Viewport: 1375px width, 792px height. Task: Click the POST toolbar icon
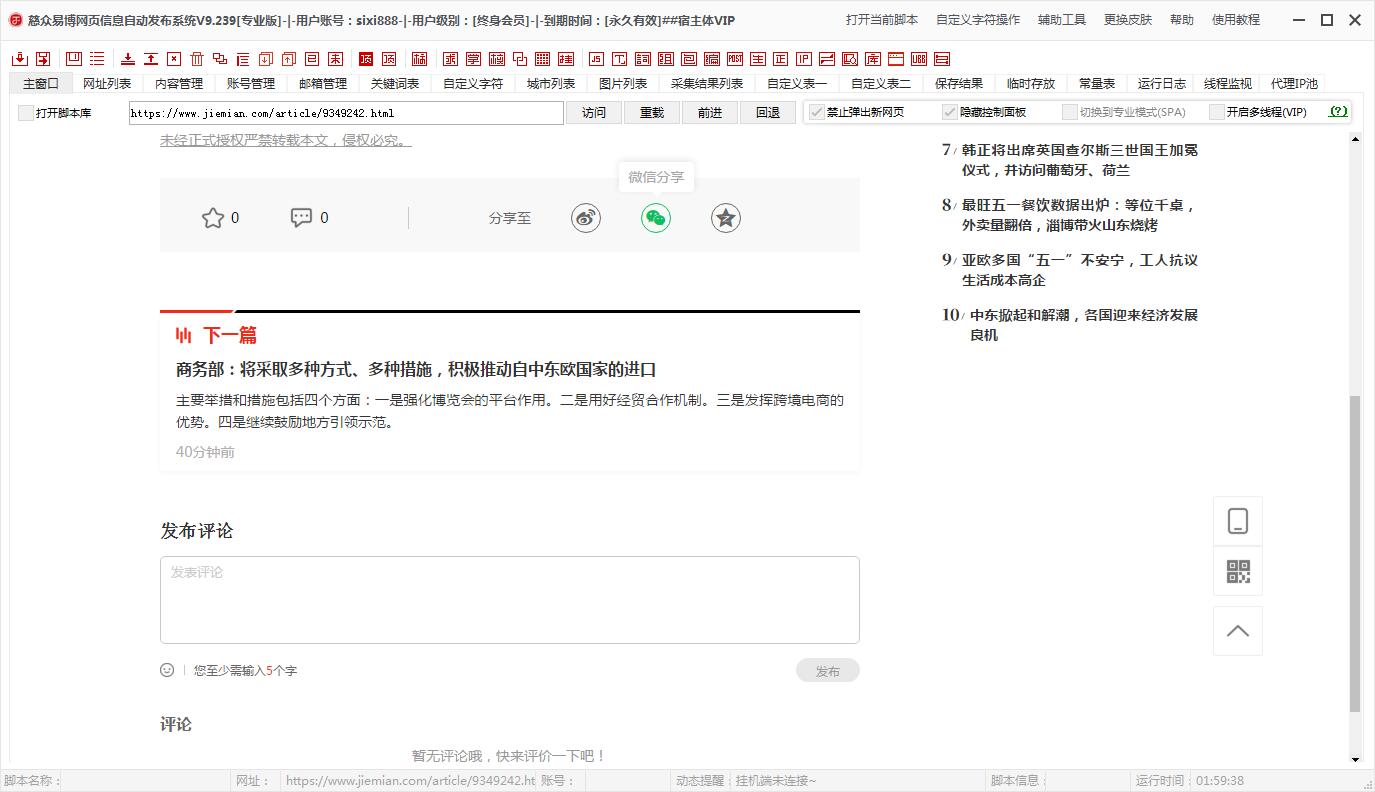click(x=734, y=59)
